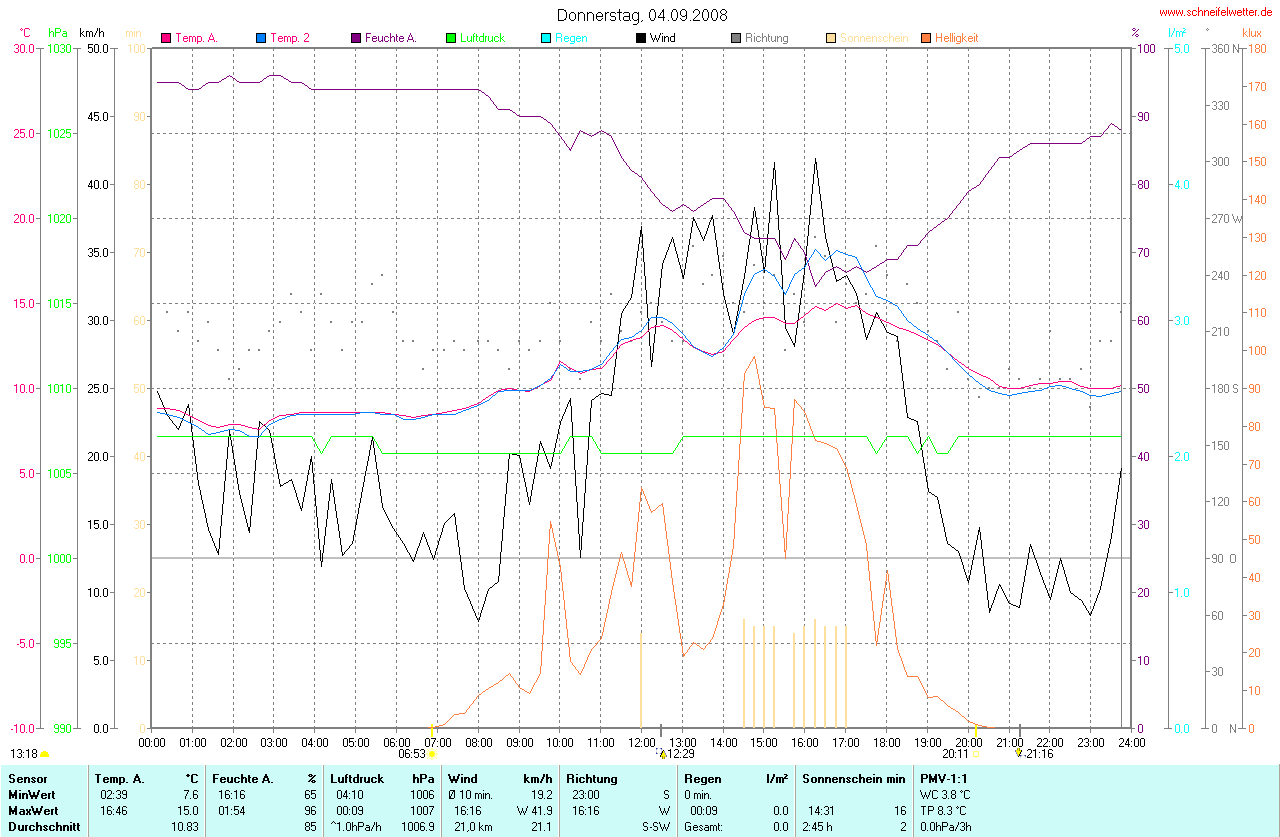This screenshot has width=1280, height=837.
Task: Click the 23:00 time in the Richtung column
Action: tap(586, 794)
